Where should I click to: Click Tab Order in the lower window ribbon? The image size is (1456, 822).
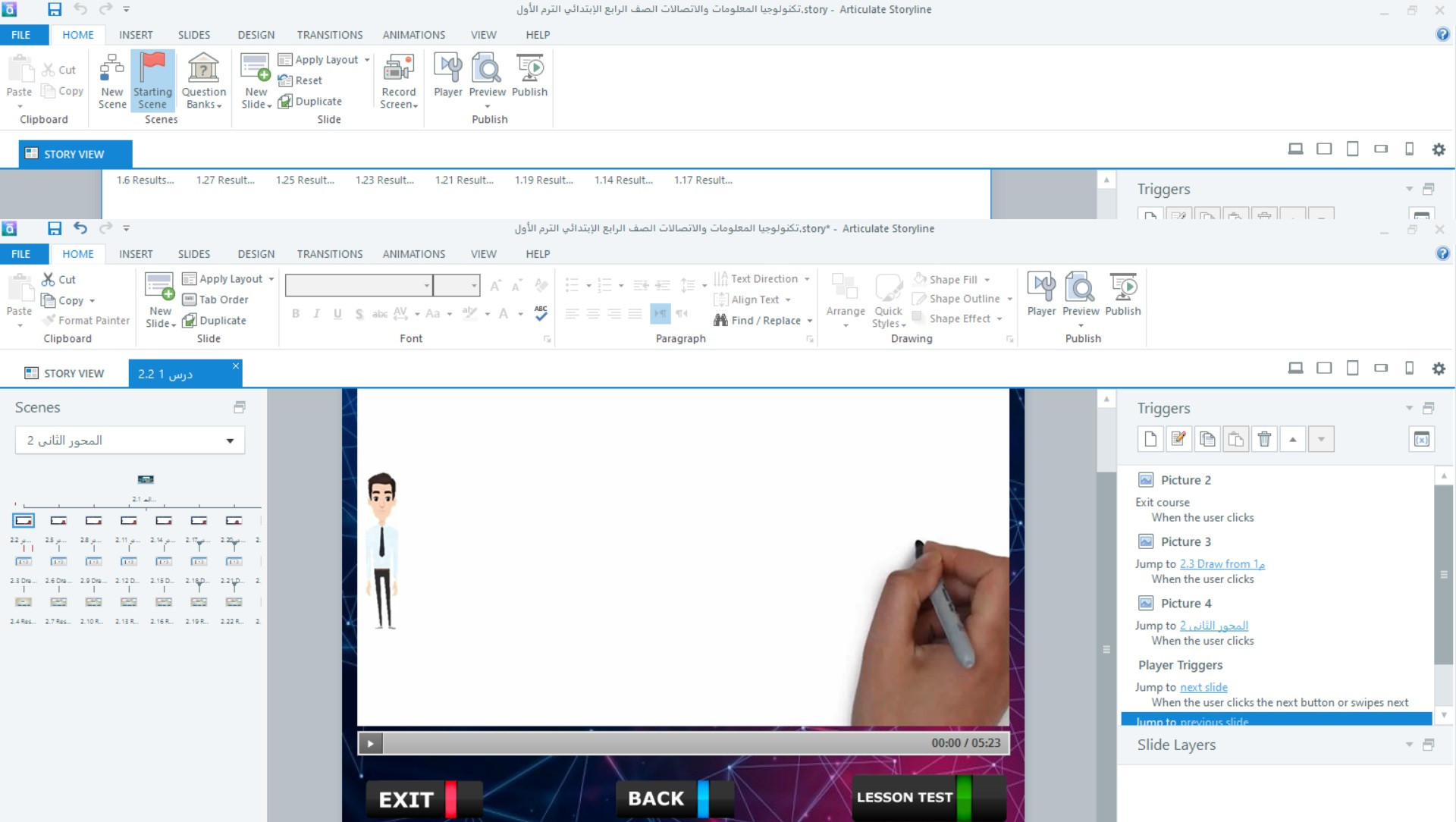point(215,300)
